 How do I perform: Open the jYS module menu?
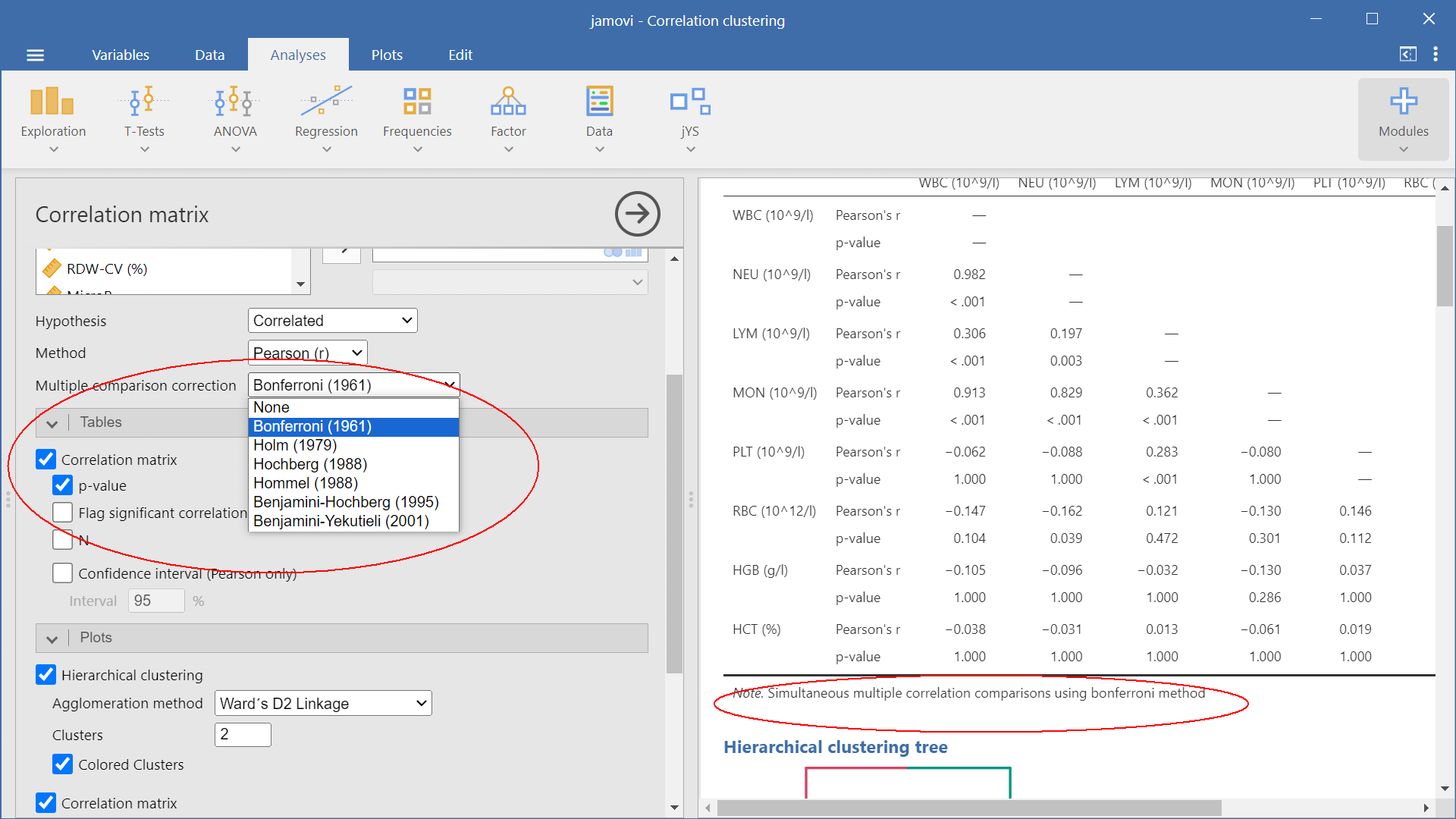tap(689, 118)
